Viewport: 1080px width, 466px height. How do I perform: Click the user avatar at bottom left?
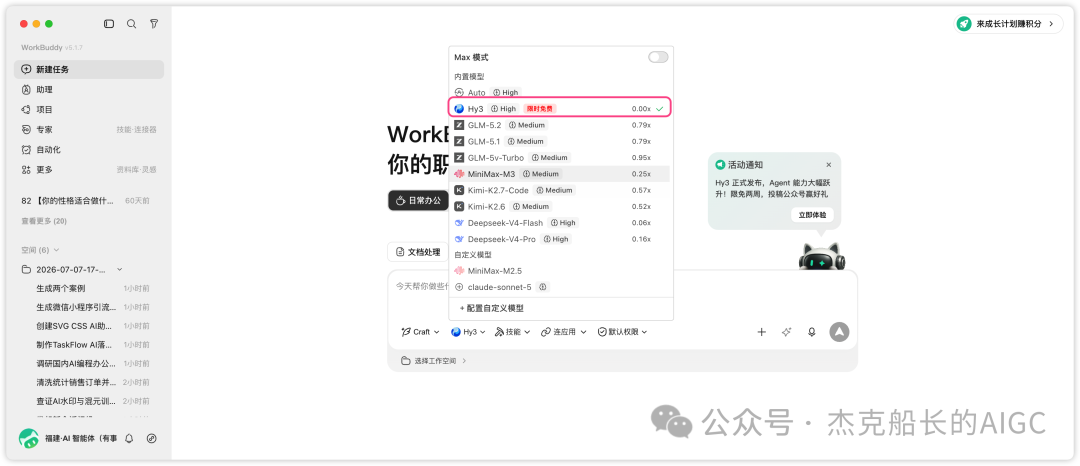[28, 438]
